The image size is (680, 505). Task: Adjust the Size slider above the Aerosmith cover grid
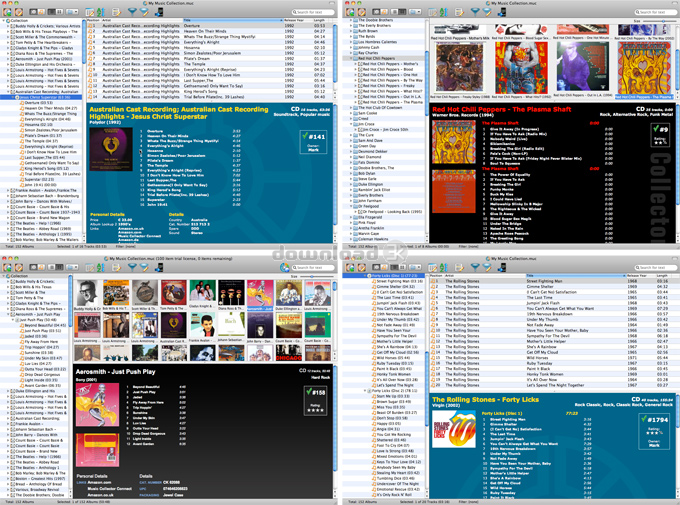(x=311, y=276)
